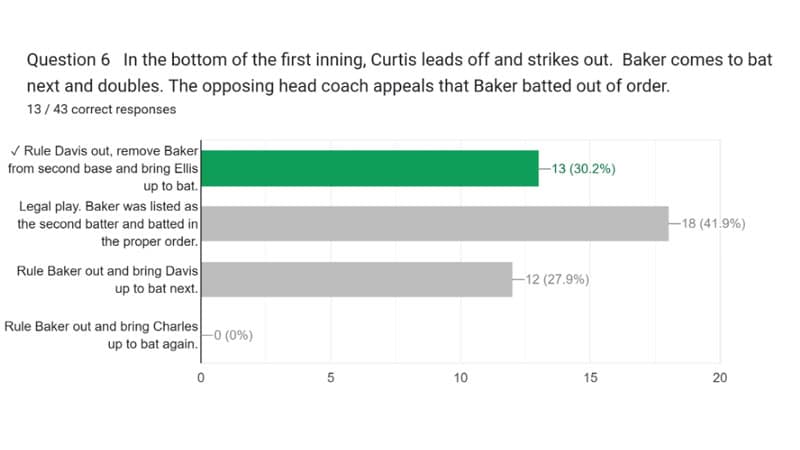
Task: Select the '12 (27.9%)' value label
Action: tap(554, 279)
